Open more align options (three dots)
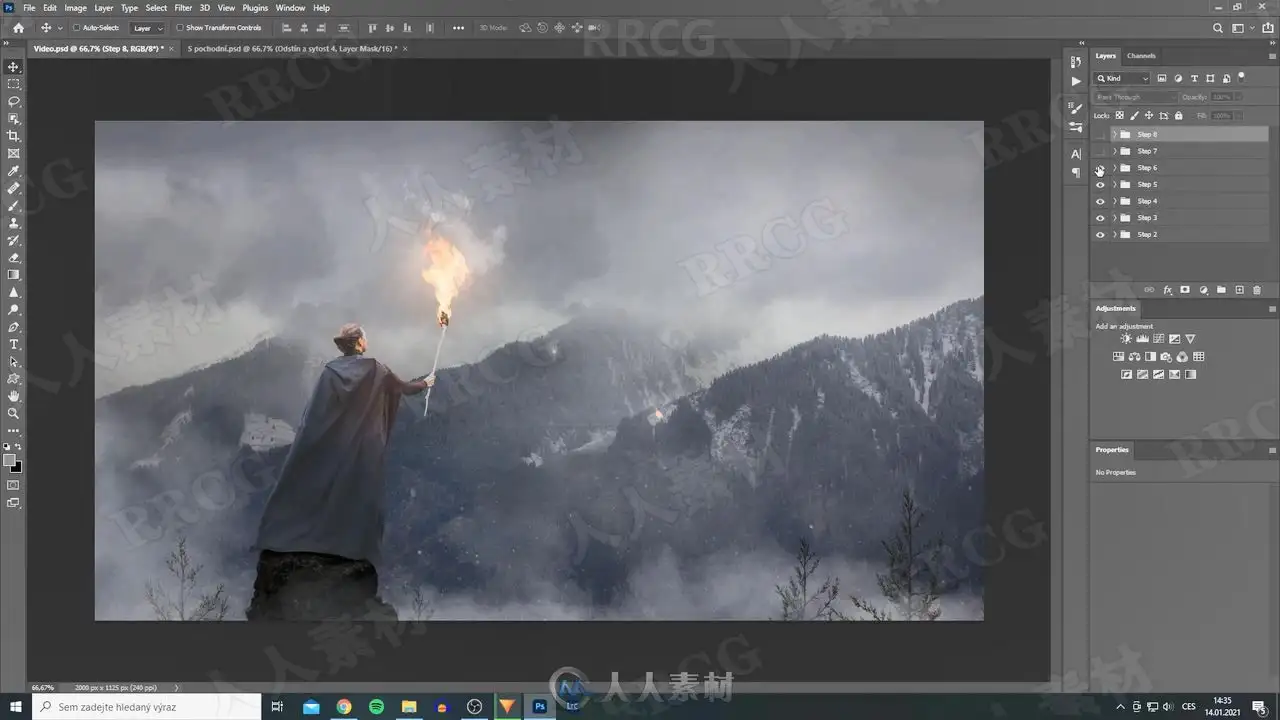This screenshot has width=1280, height=720. tap(458, 28)
